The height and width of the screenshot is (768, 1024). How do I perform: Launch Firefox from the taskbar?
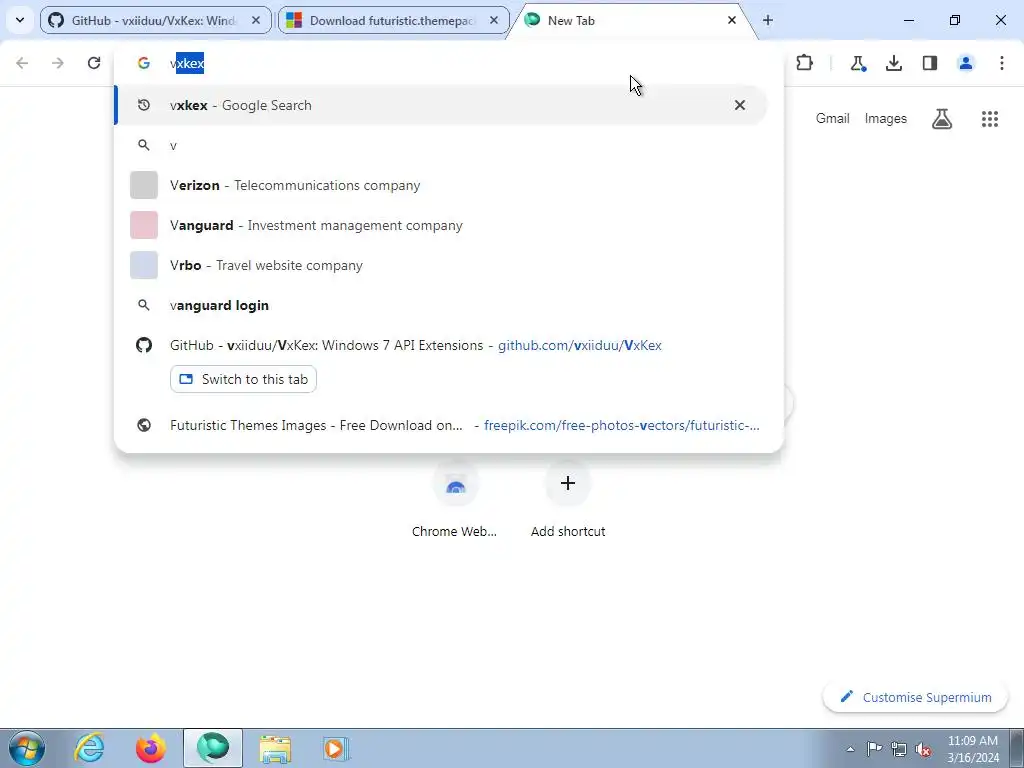click(x=151, y=748)
